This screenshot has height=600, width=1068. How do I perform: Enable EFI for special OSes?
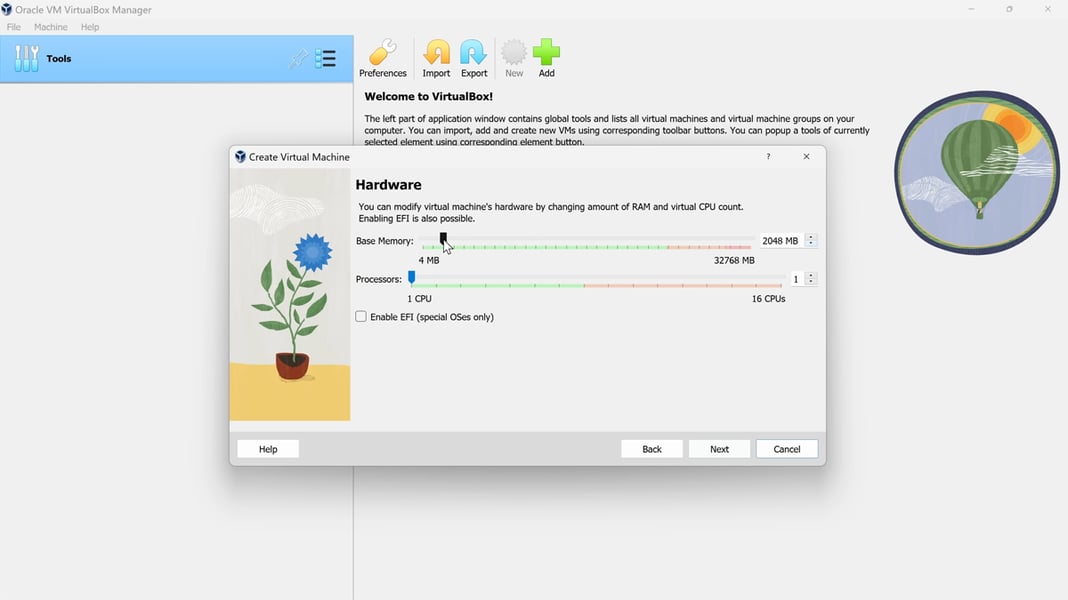tap(360, 316)
